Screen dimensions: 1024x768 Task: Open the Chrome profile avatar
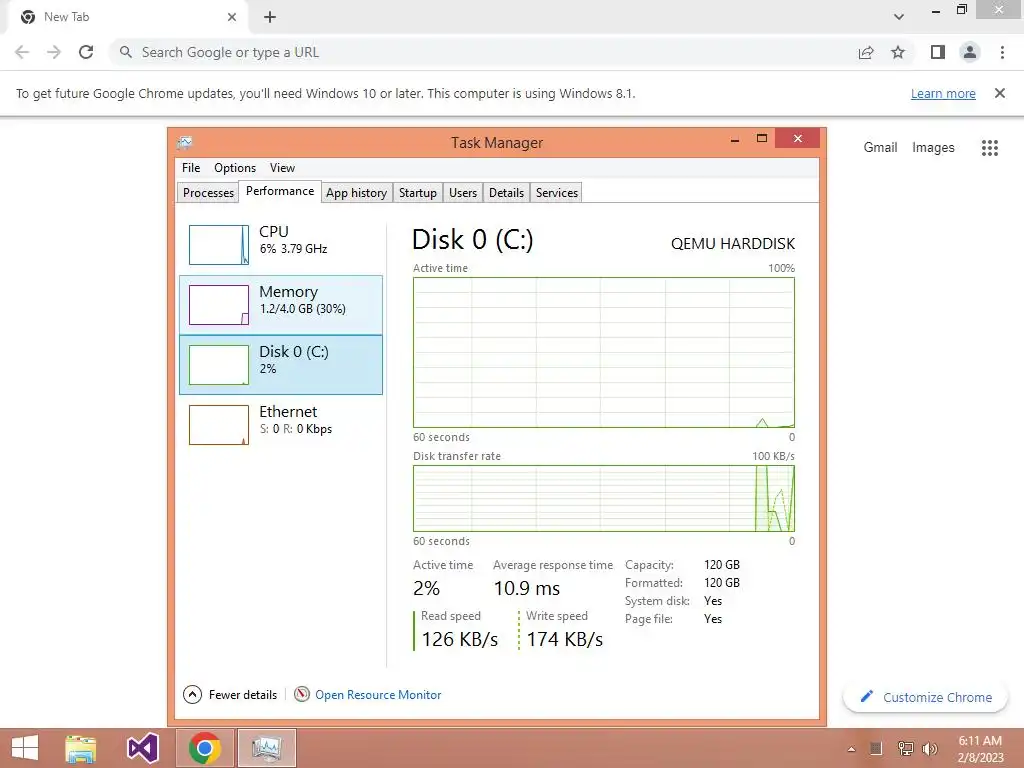(x=970, y=52)
